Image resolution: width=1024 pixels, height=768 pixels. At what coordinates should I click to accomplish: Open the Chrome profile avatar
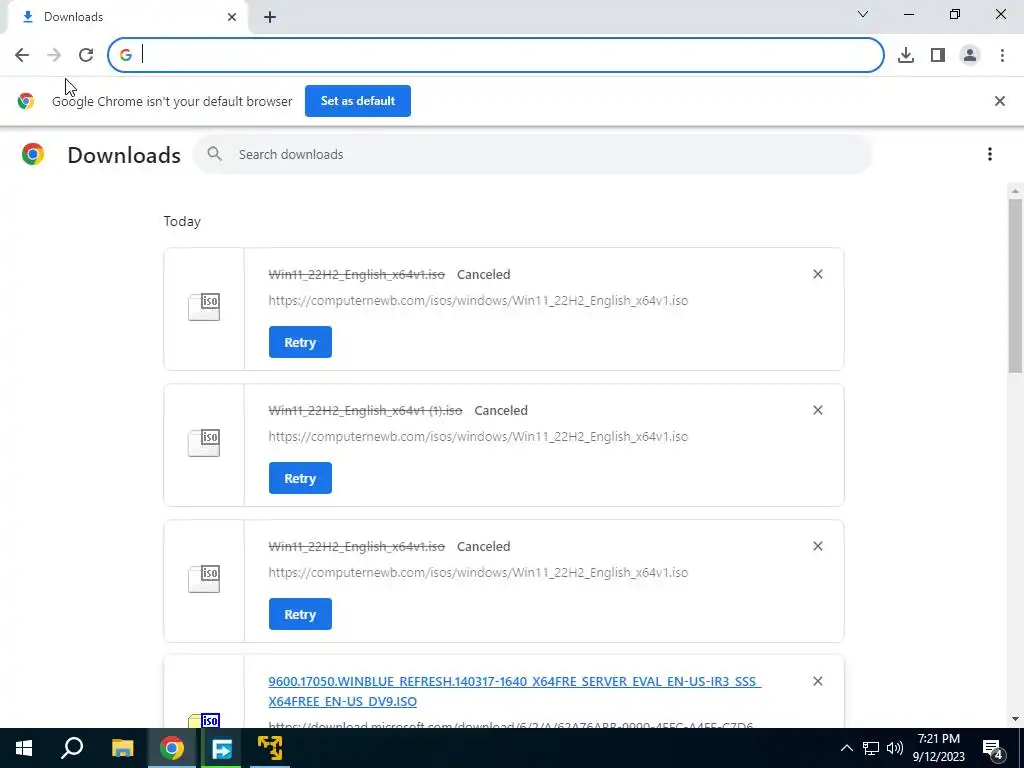970,55
